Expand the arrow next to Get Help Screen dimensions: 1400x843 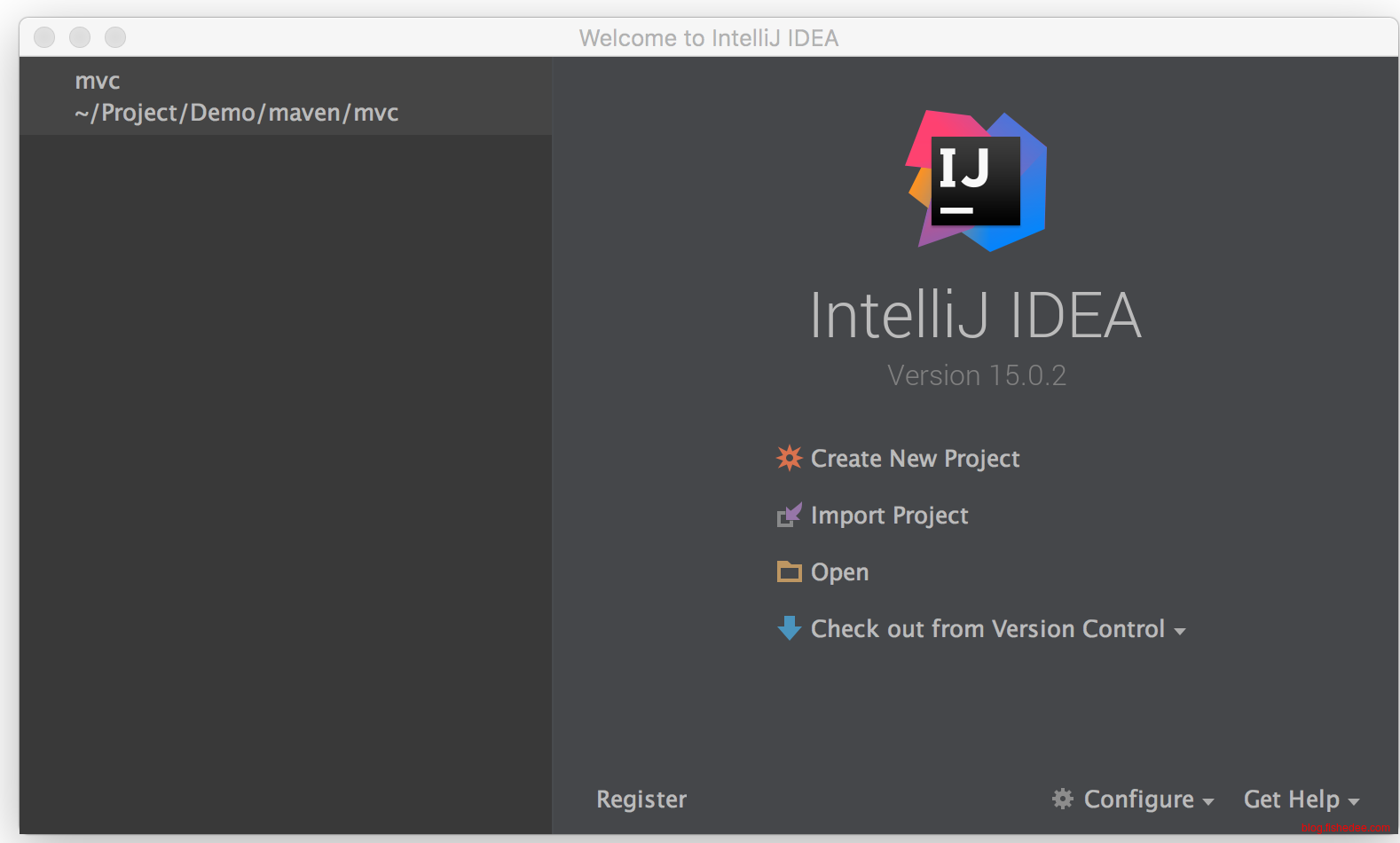[1354, 802]
